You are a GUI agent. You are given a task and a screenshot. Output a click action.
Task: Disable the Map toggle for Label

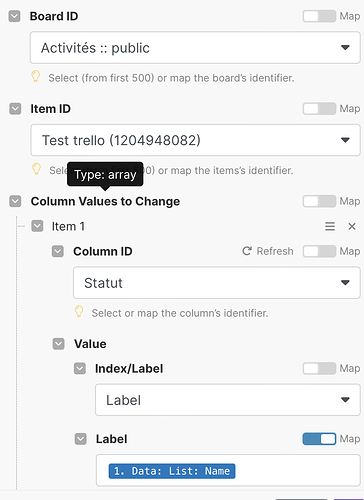[x=319, y=439]
